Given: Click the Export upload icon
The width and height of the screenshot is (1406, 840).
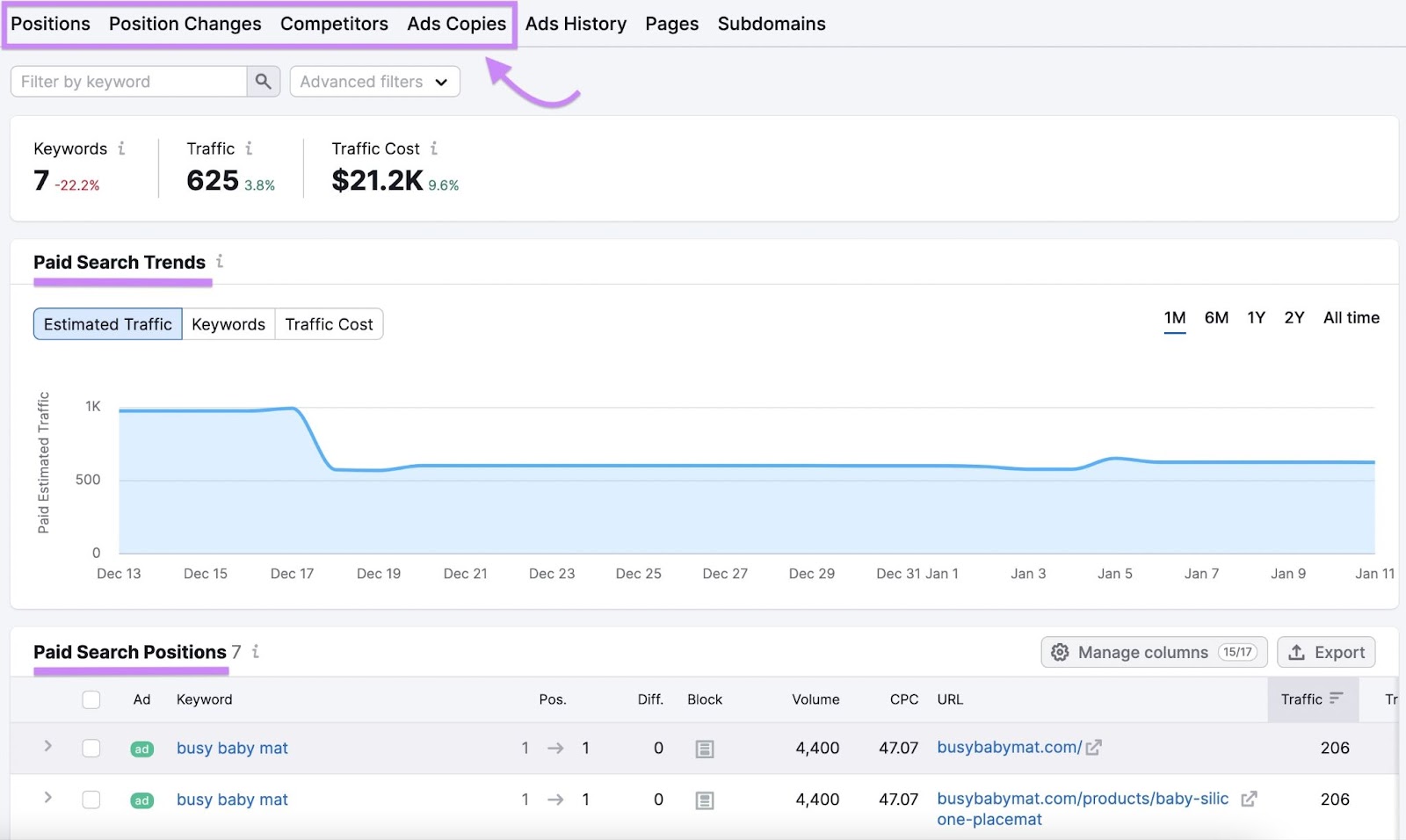Looking at the screenshot, I should (1298, 652).
